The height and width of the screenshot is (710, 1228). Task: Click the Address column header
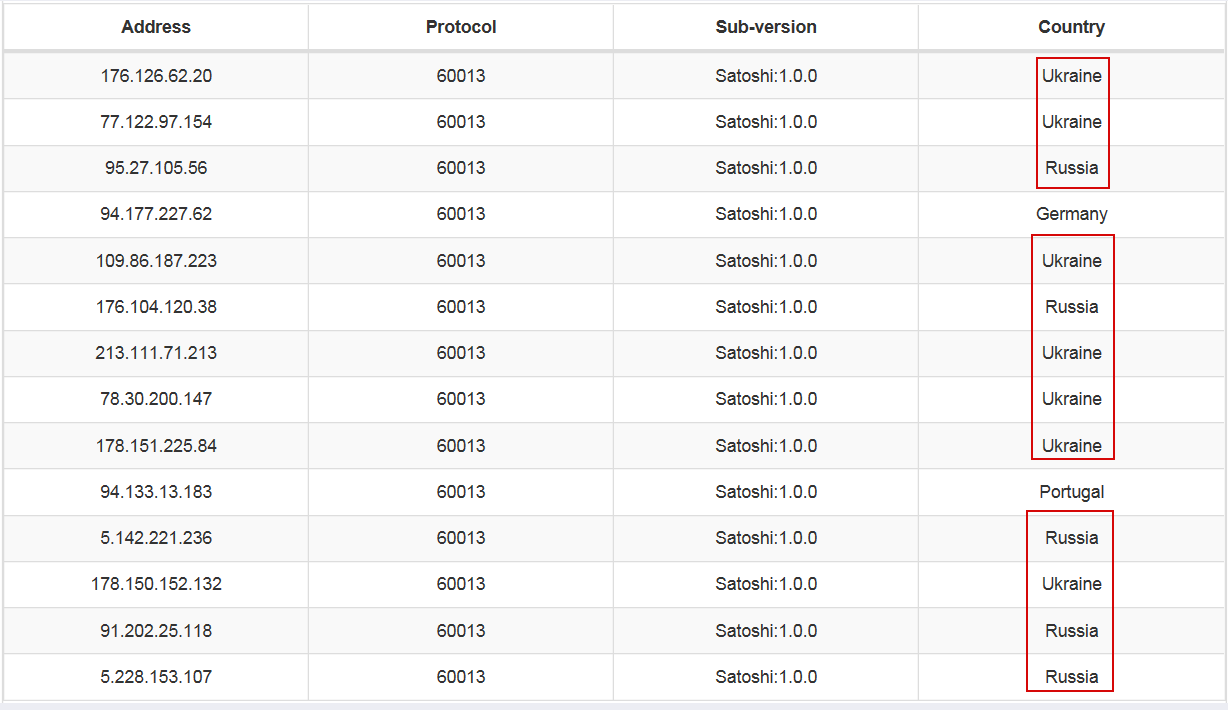click(x=156, y=27)
